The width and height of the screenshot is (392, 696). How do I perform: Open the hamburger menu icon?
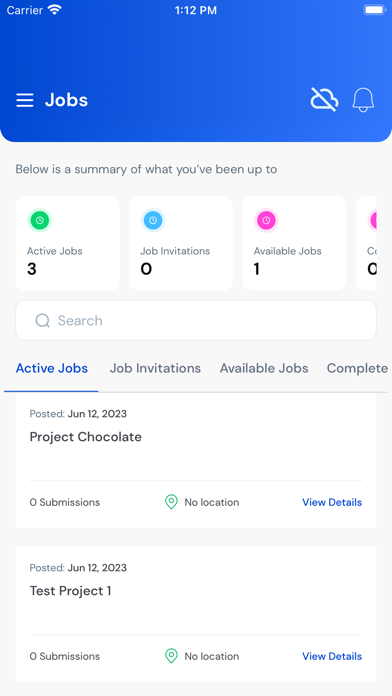click(25, 100)
